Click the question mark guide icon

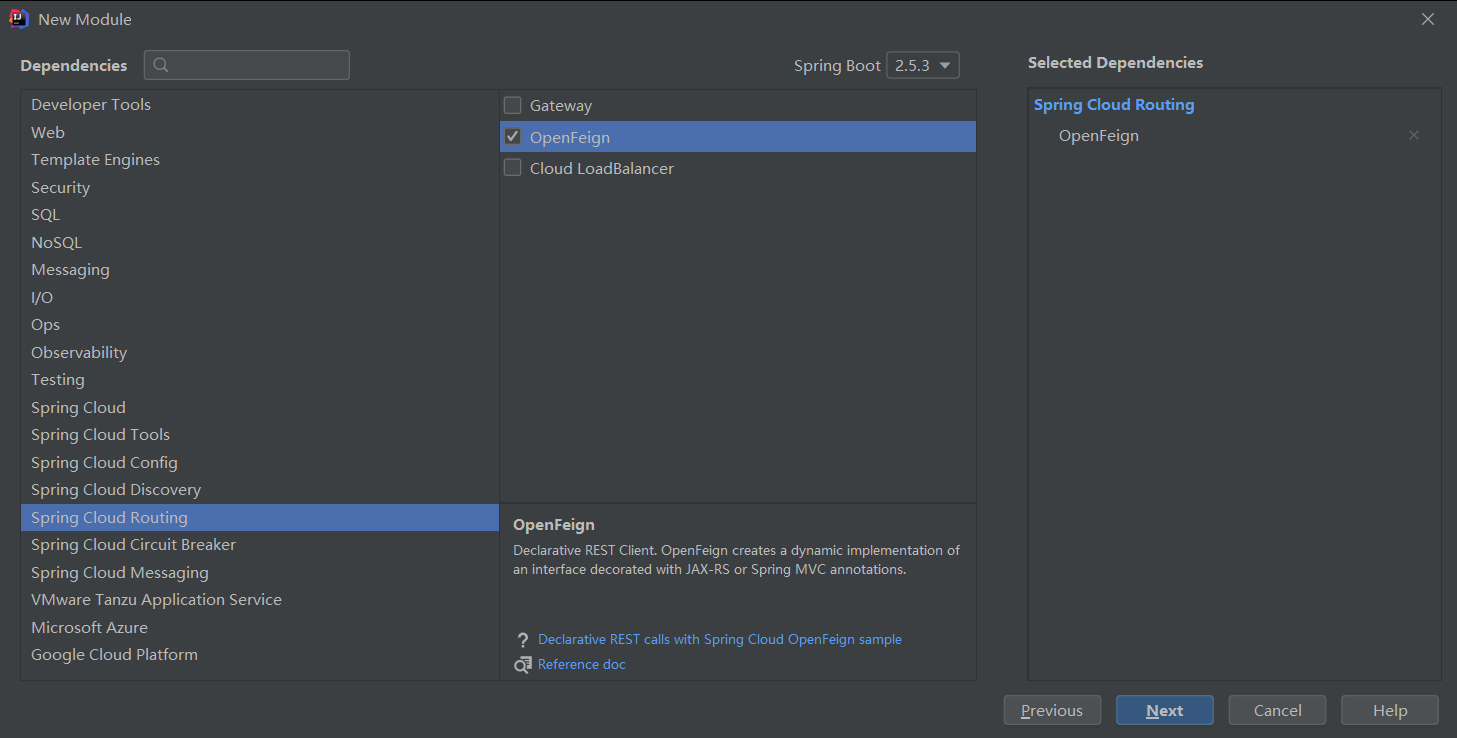click(522, 640)
